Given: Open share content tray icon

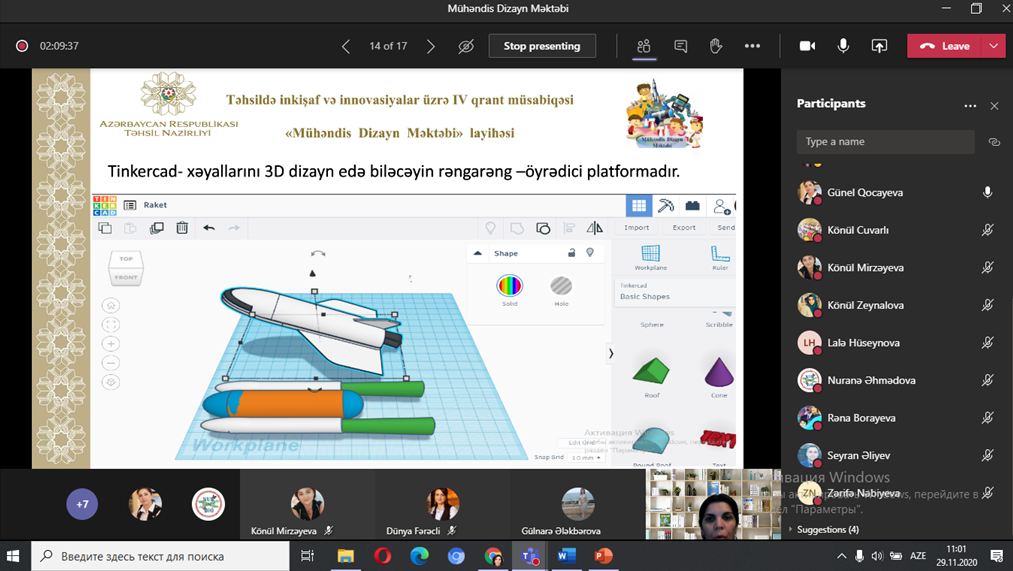Looking at the screenshot, I should click(879, 47).
